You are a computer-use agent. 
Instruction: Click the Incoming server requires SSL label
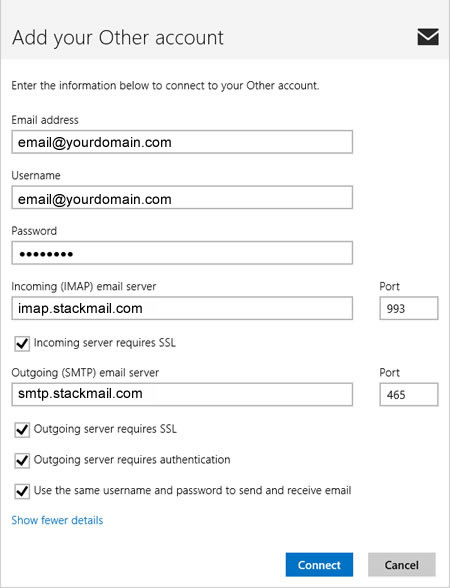tap(105, 343)
